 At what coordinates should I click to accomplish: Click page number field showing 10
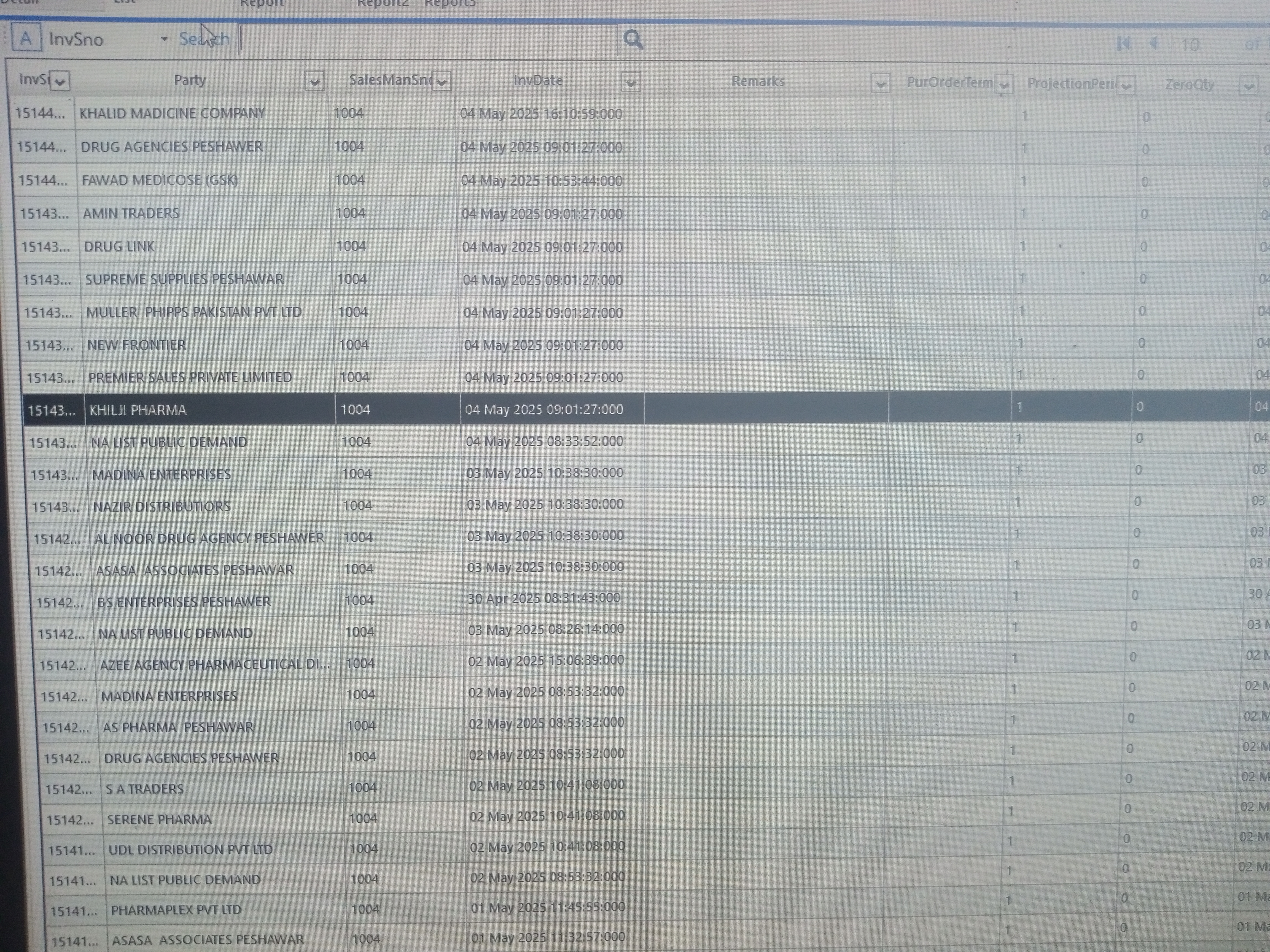pyautogui.click(x=1190, y=45)
